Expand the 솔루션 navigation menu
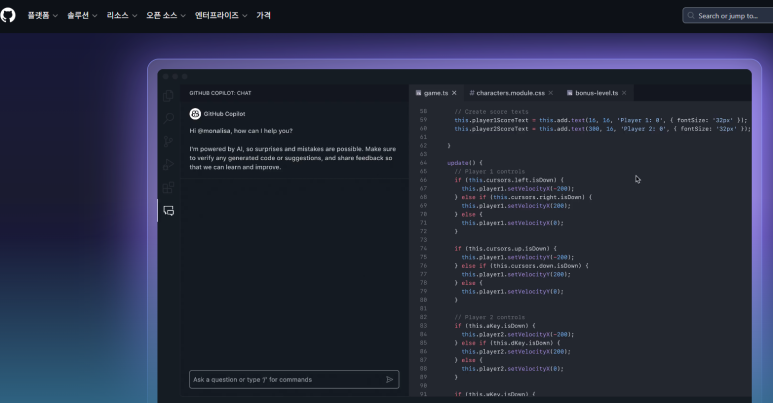Viewport: 773px width, 403px height. tap(82, 15)
